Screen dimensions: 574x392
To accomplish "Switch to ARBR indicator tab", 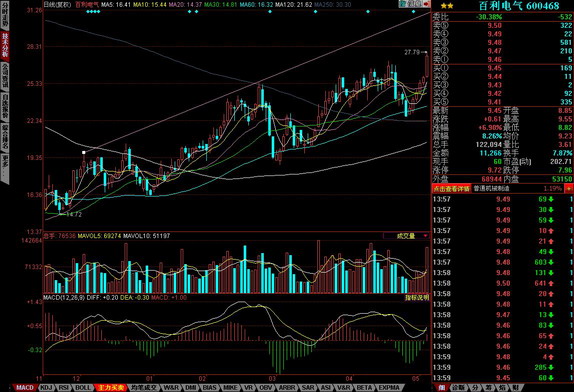I will pyautogui.click(x=287, y=387).
